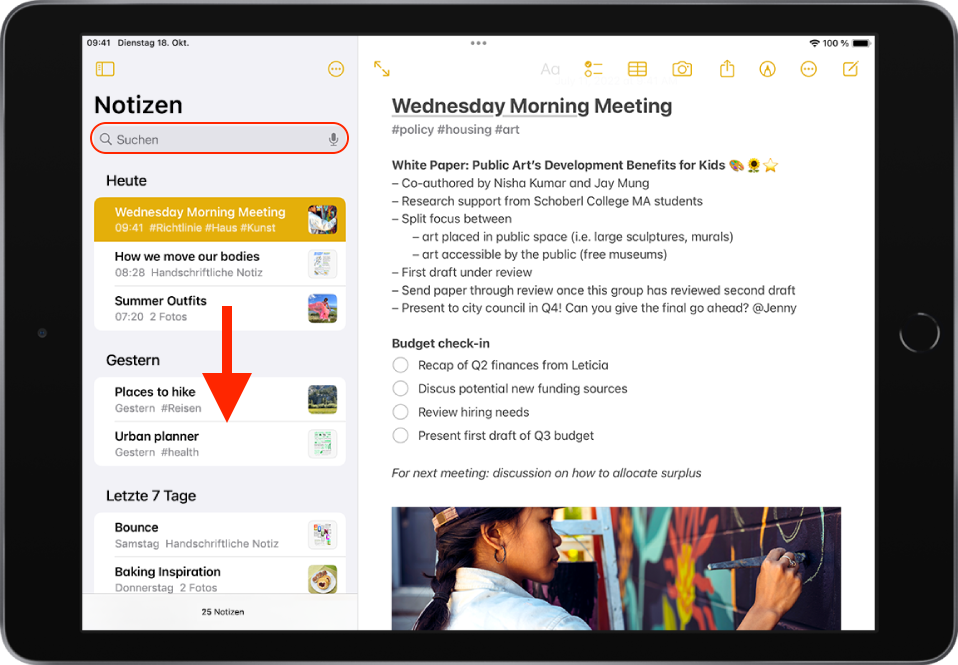
Task: Open the Wednesday Morning Meeting note
Action: coord(220,219)
